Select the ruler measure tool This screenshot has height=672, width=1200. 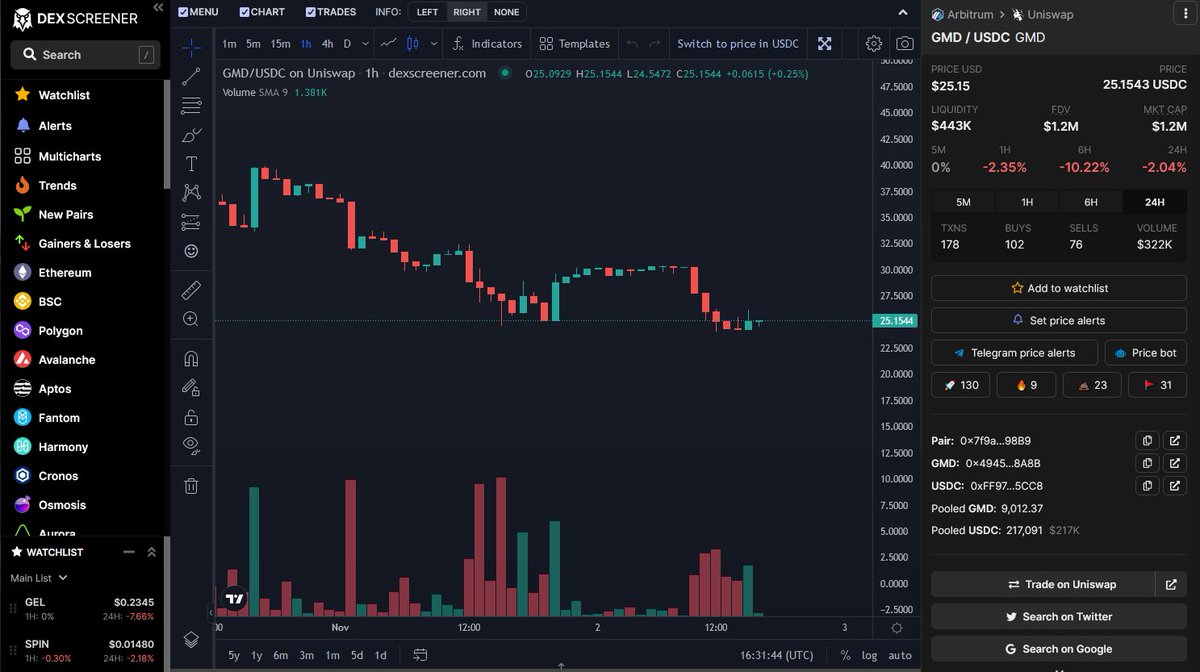191,291
